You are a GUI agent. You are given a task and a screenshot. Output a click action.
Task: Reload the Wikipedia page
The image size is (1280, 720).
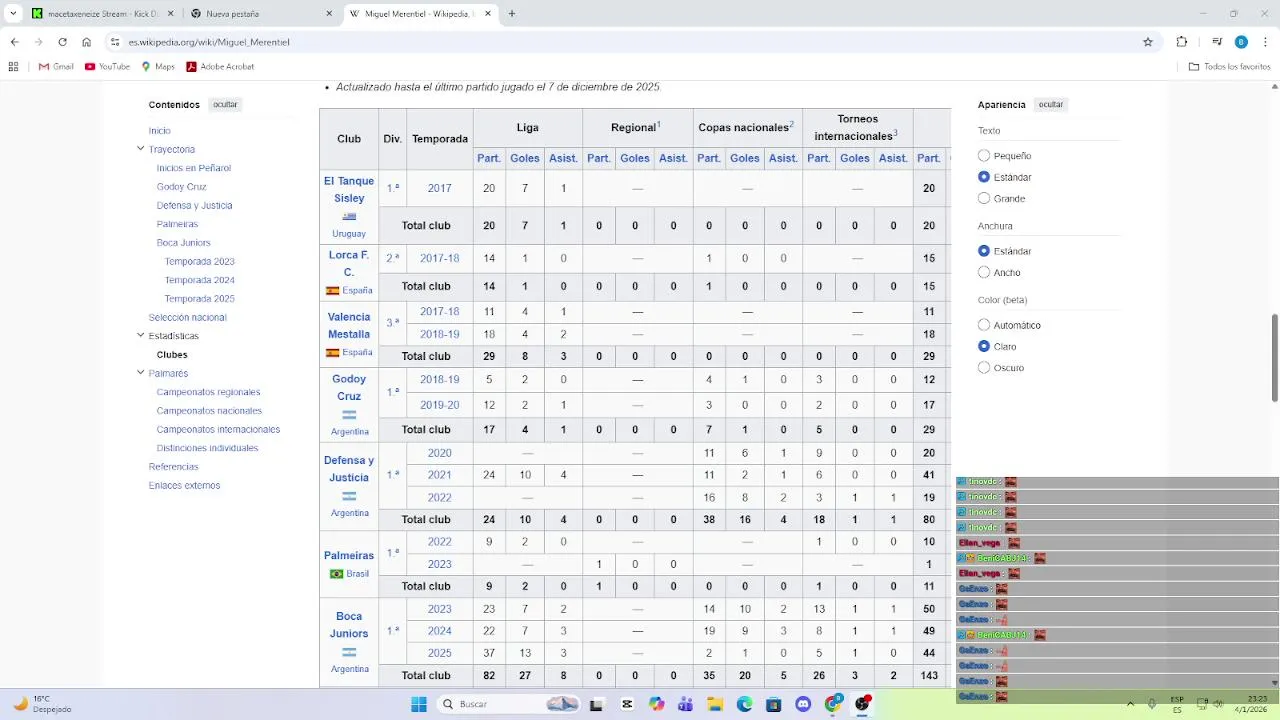click(x=62, y=42)
